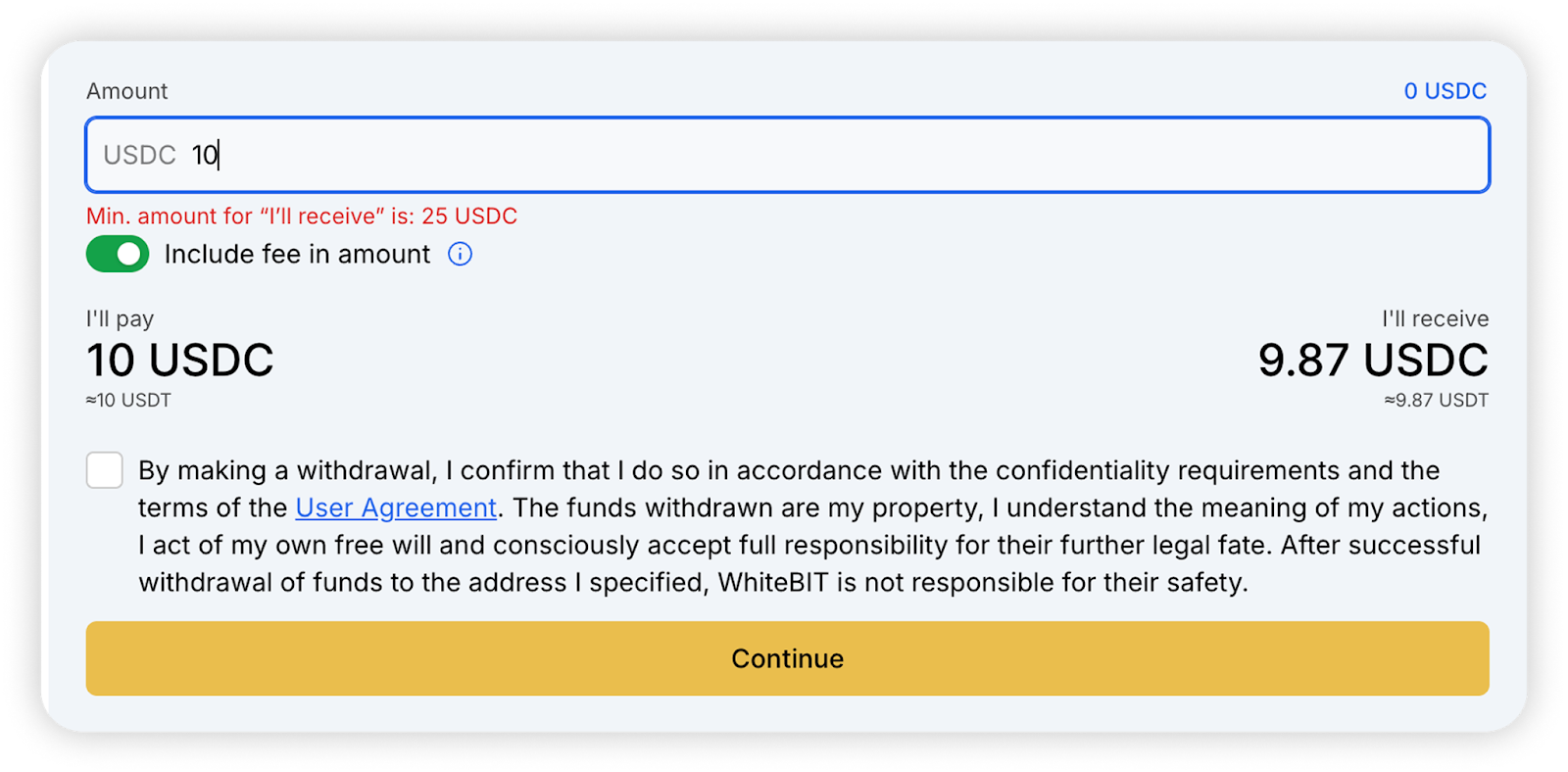The width and height of the screenshot is (1568, 772).
Task: Click the red minimum amount error message
Action: (302, 216)
